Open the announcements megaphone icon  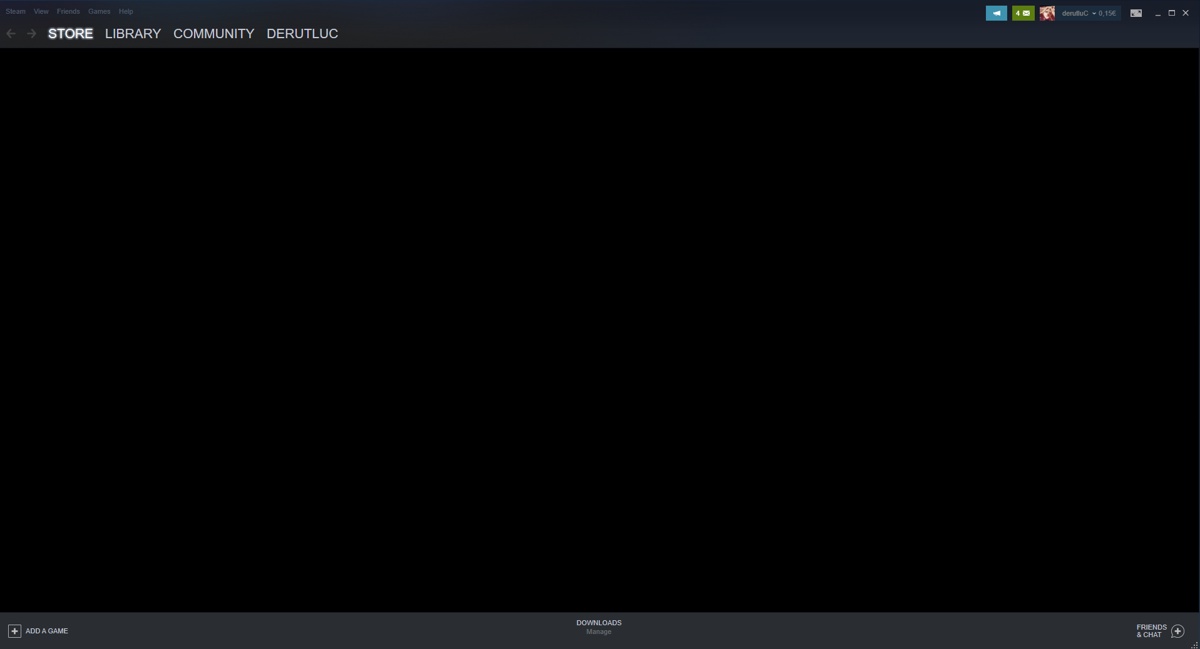pyautogui.click(x=996, y=13)
